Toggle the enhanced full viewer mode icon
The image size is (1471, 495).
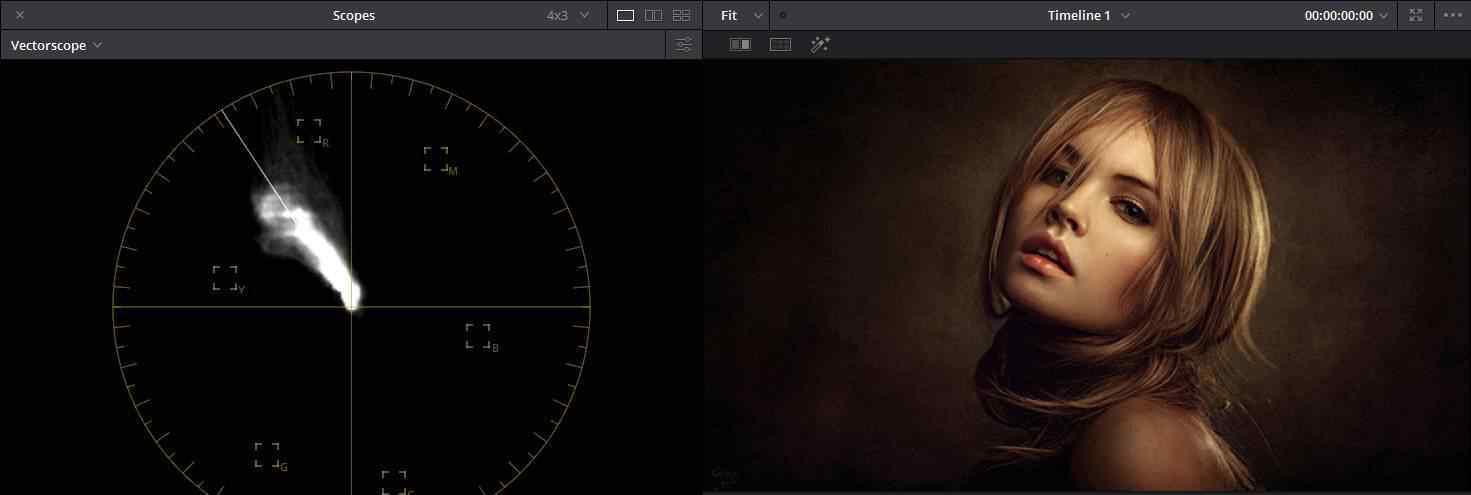(x=1415, y=15)
